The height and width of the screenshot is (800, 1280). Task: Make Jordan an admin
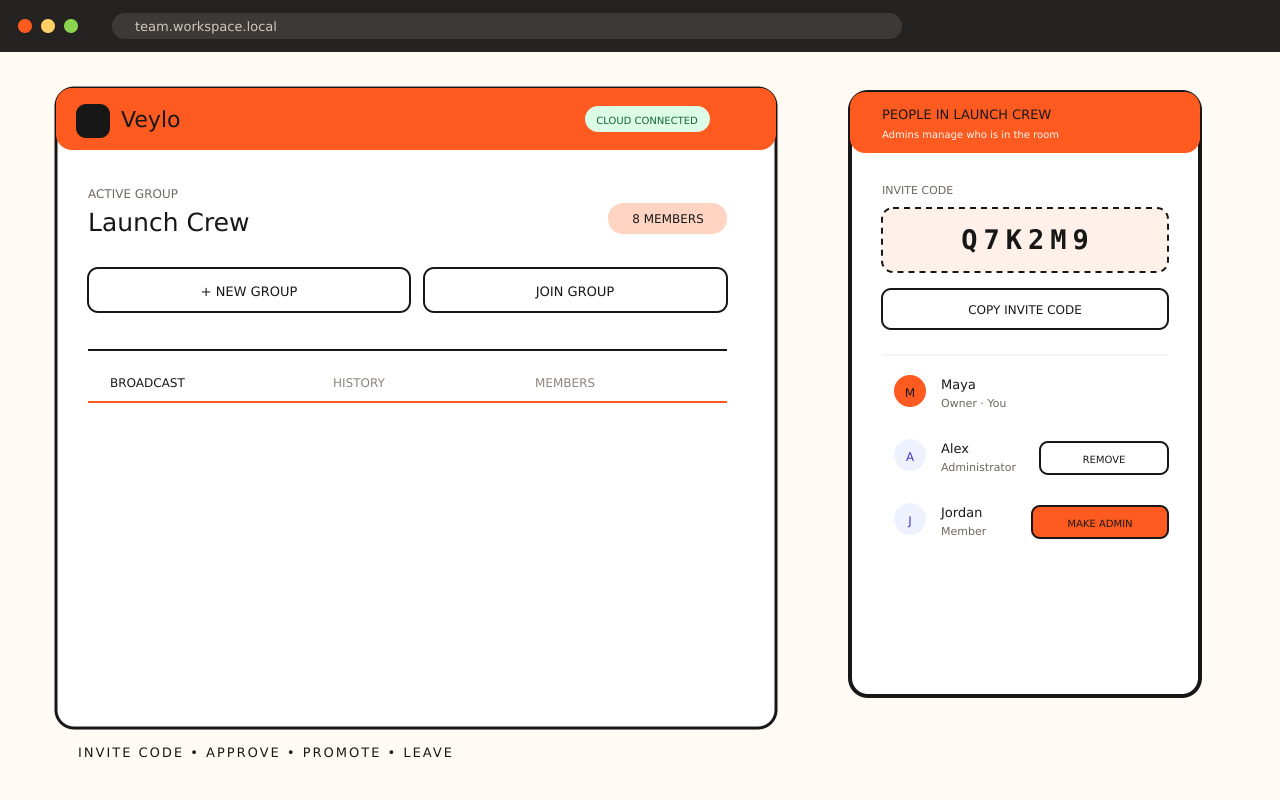click(x=1100, y=522)
